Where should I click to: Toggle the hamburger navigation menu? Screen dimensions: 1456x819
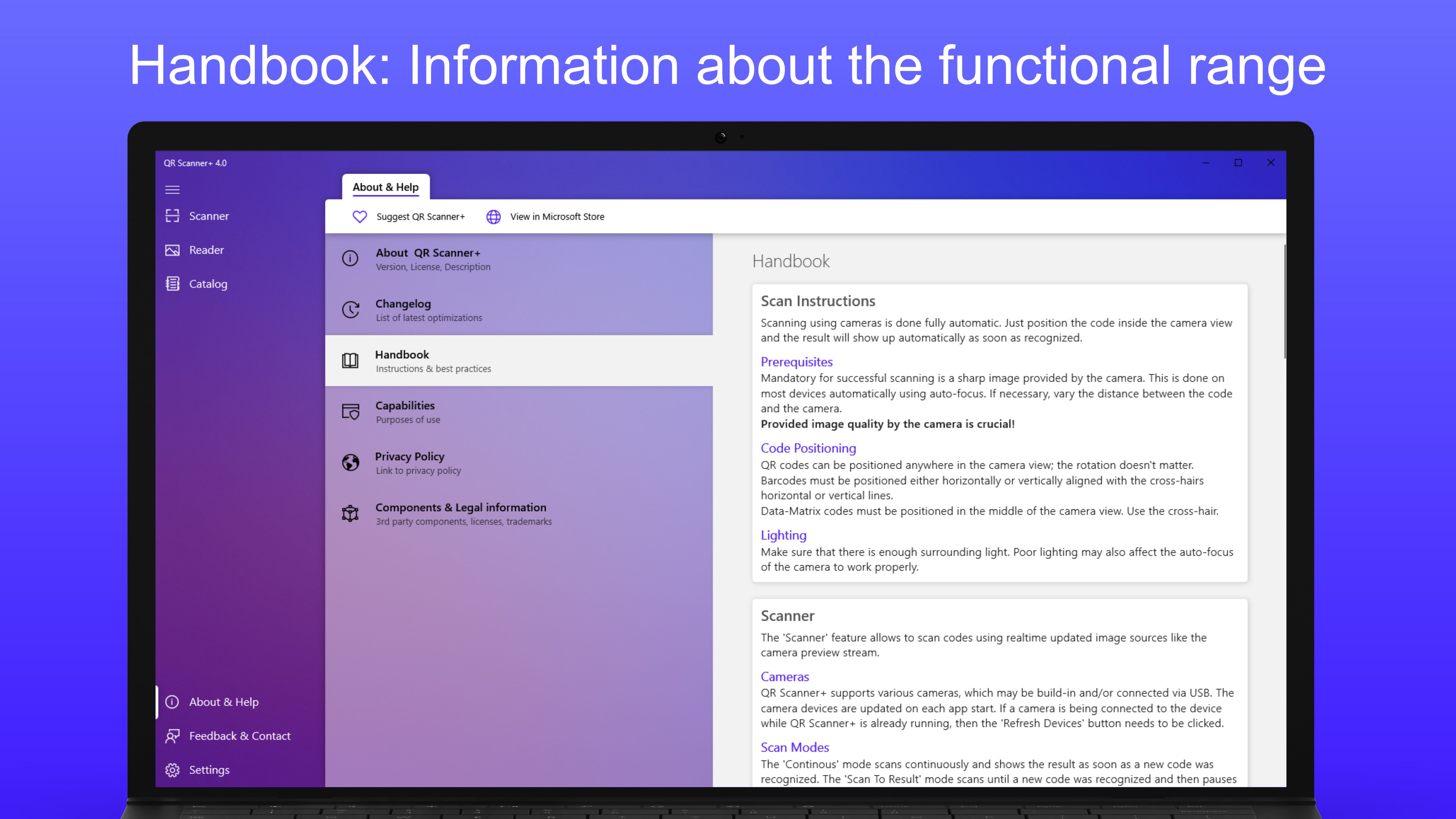(x=173, y=189)
